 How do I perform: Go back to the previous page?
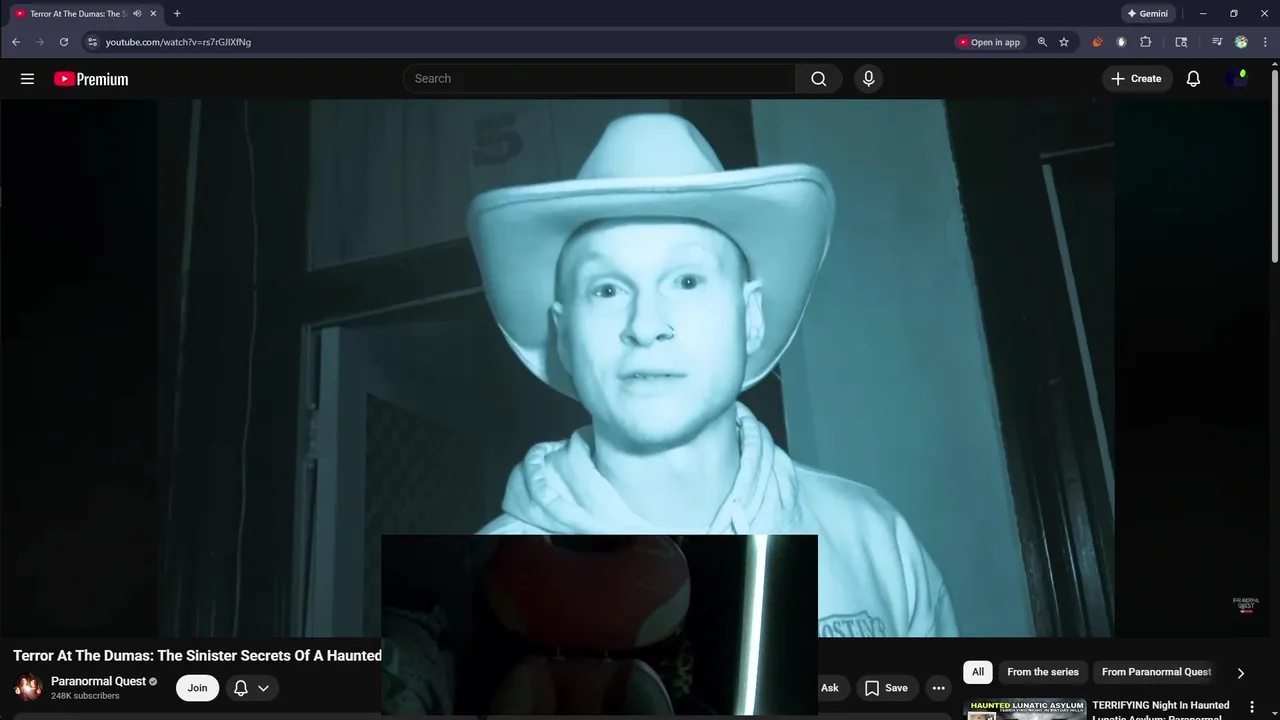(x=16, y=42)
